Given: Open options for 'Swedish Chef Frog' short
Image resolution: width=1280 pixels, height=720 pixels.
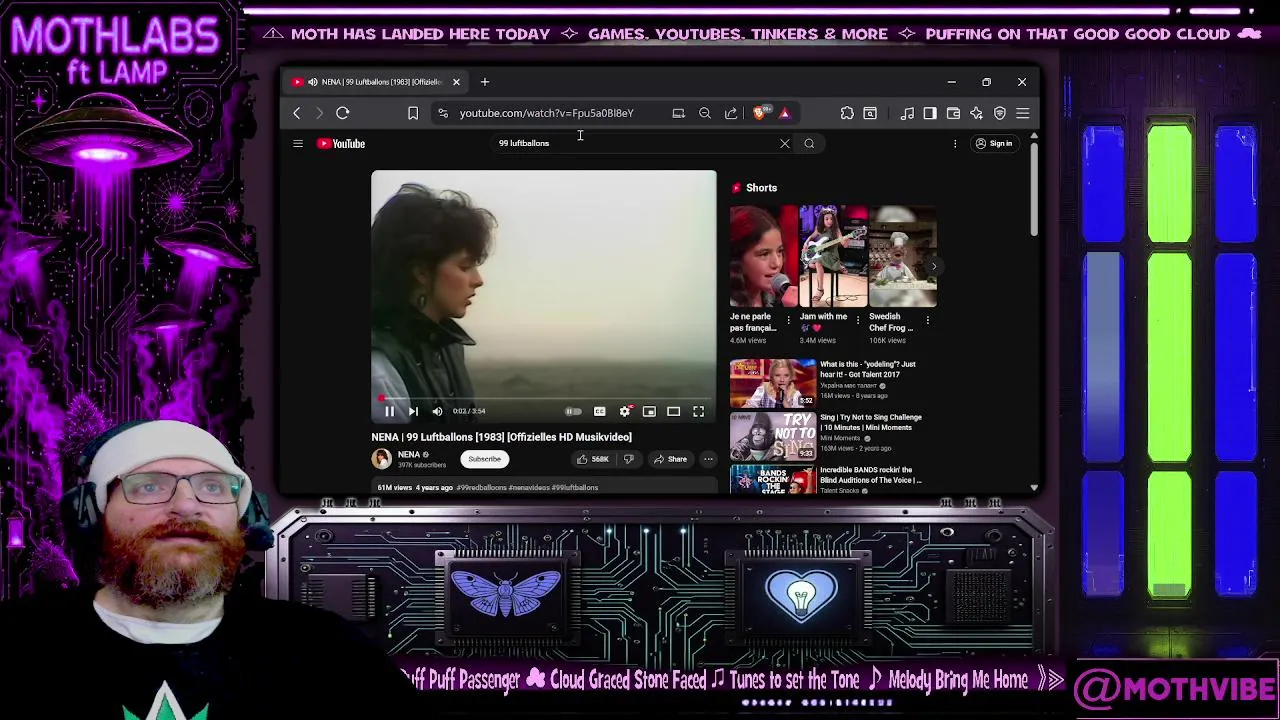Looking at the screenshot, I should [927, 321].
